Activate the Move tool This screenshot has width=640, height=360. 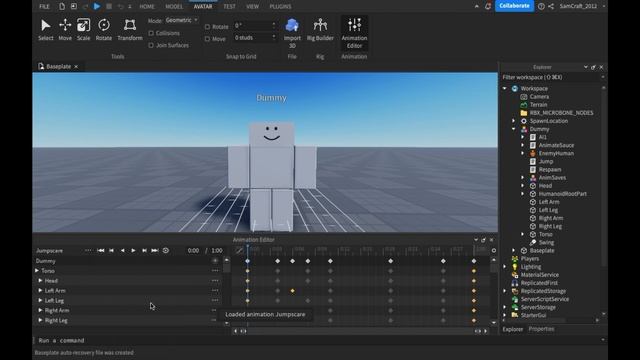pos(65,29)
